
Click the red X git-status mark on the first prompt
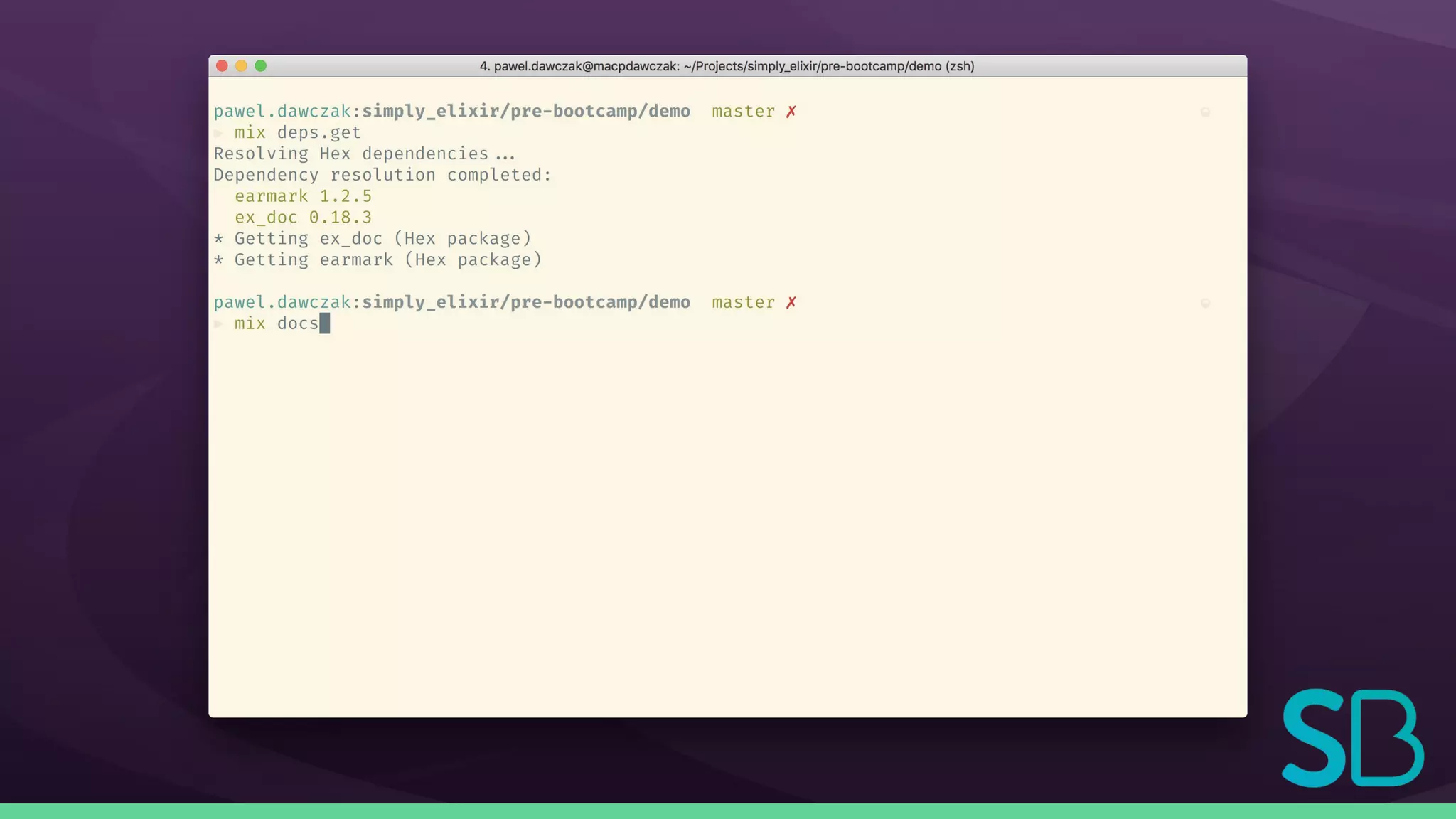791,112
